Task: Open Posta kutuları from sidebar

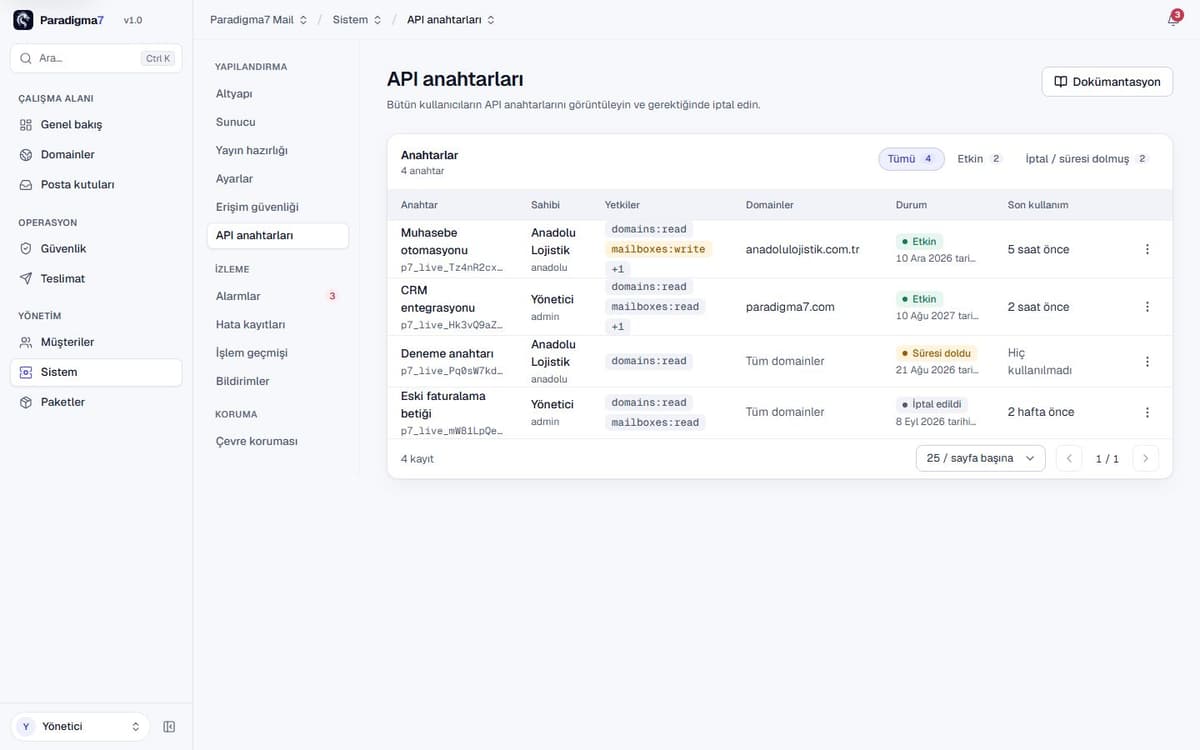Action: [x=96, y=185]
